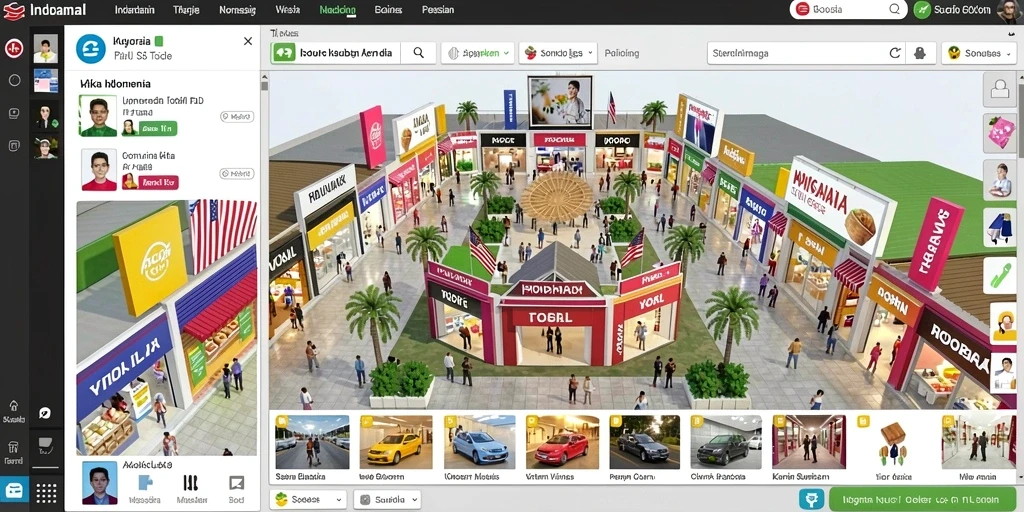Click the refresh icon in the Sterainimaga field
This screenshot has width=1024, height=512.
tap(894, 54)
